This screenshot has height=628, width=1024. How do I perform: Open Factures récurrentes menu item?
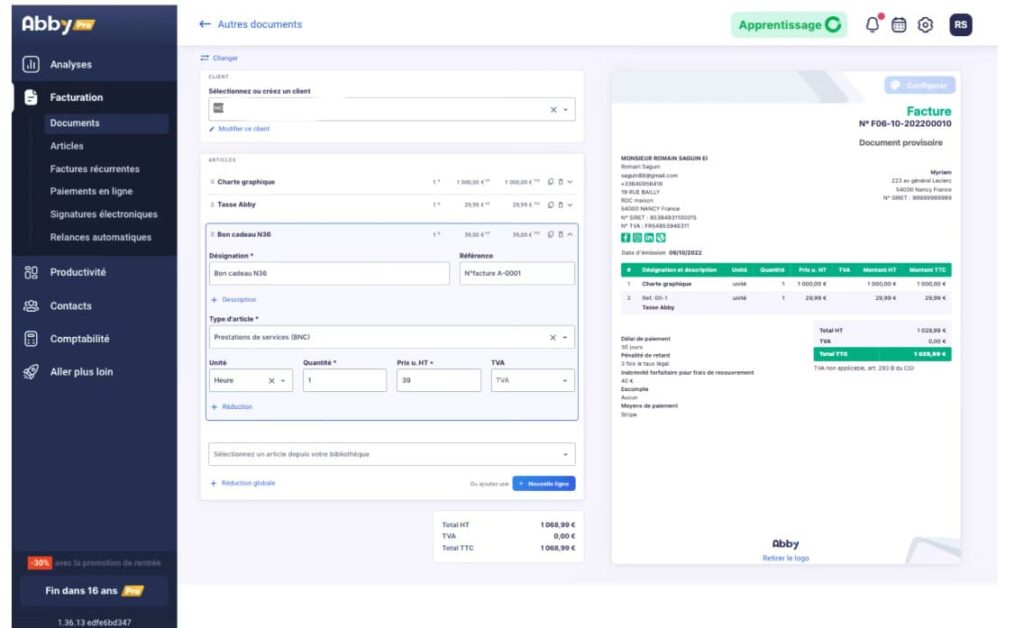[x=95, y=169]
